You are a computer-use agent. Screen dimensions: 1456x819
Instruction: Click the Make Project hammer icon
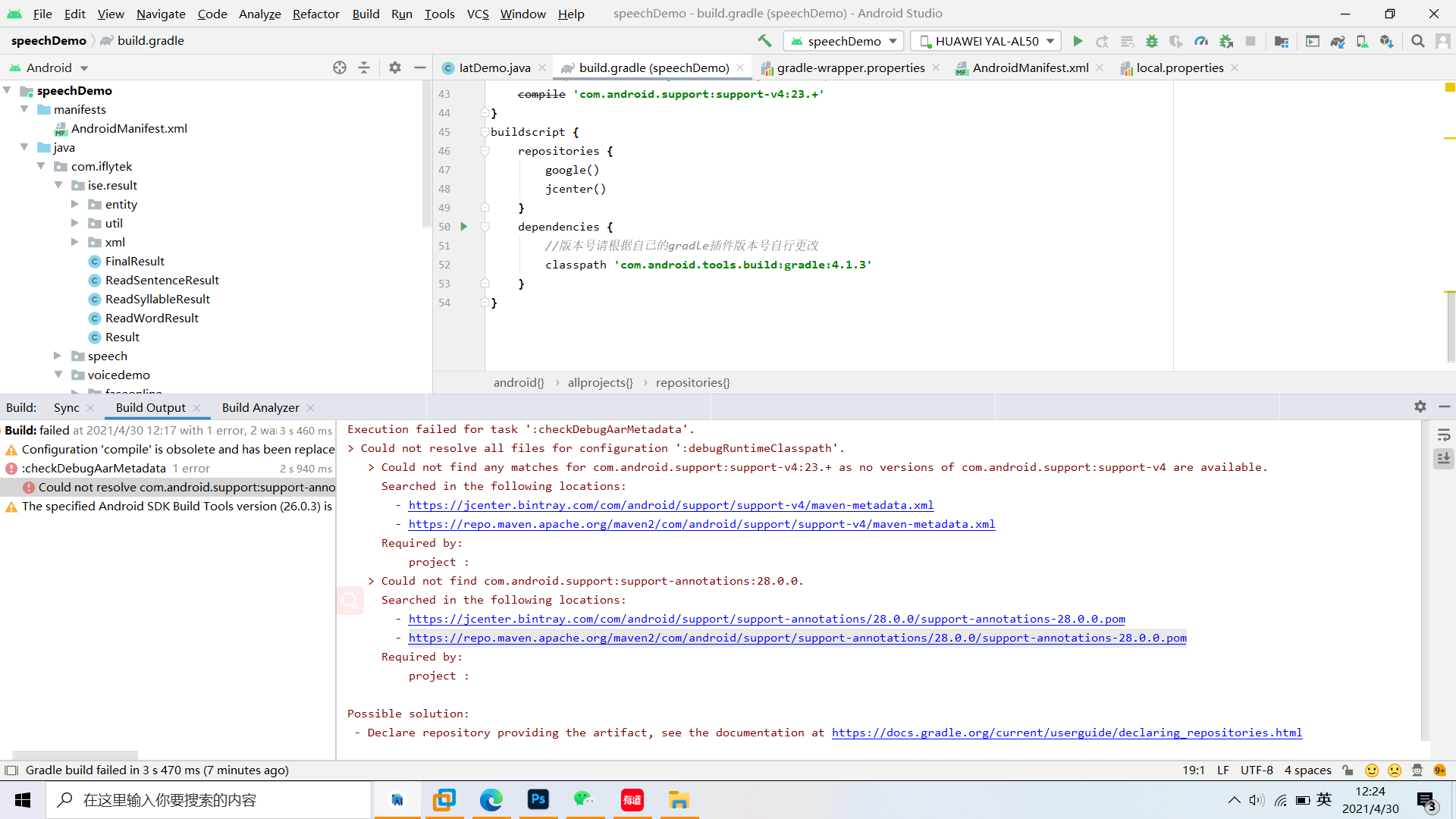pyautogui.click(x=764, y=41)
